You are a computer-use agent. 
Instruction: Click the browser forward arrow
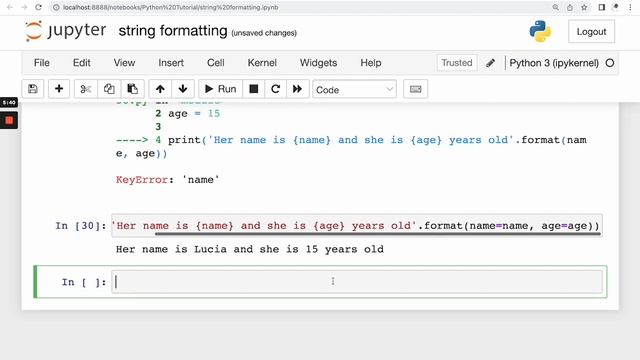(x=24, y=7)
